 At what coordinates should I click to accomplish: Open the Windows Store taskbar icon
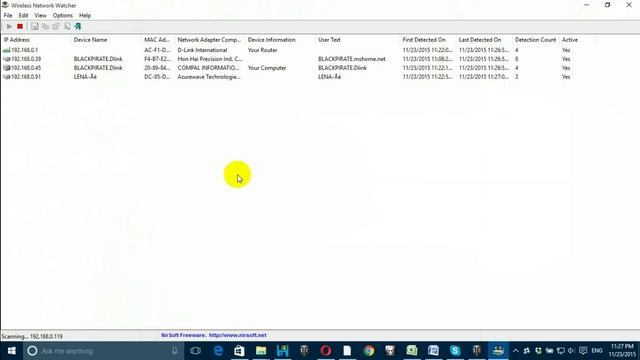click(x=239, y=351)
